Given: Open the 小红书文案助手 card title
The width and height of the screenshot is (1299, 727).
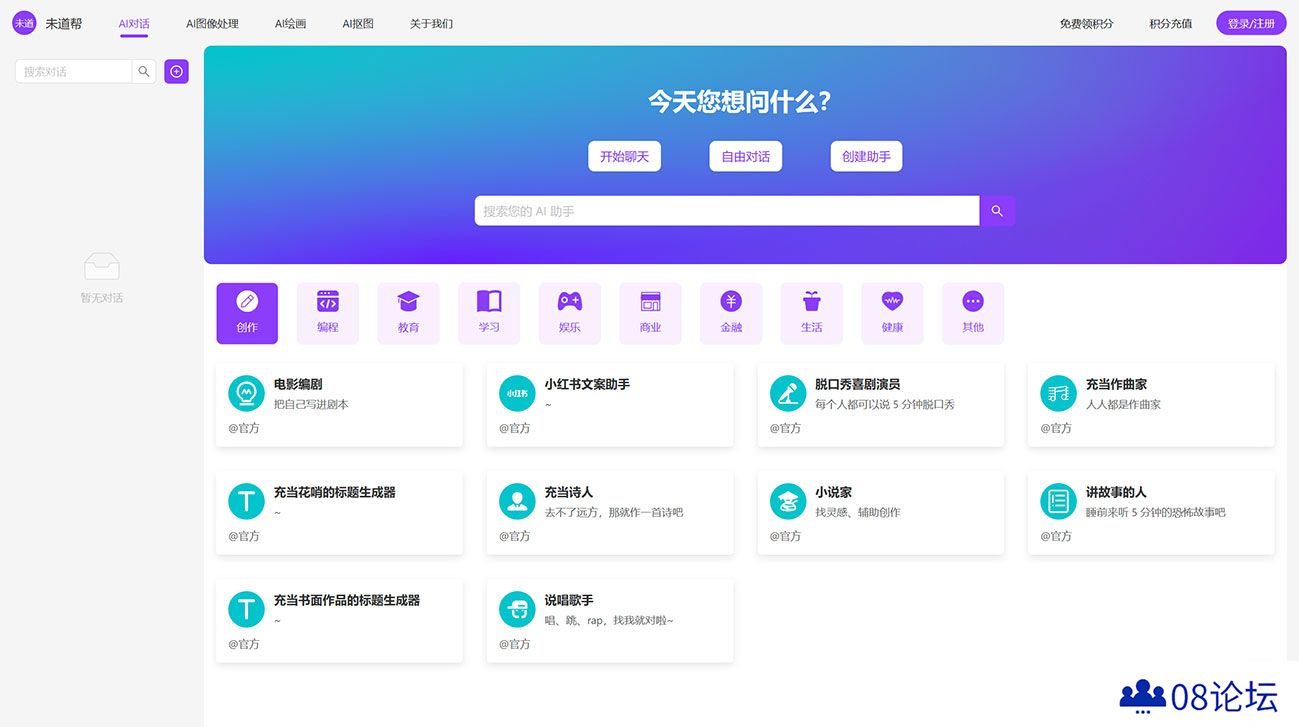Looking at the screenshot, I should click(x=587, y=384).
